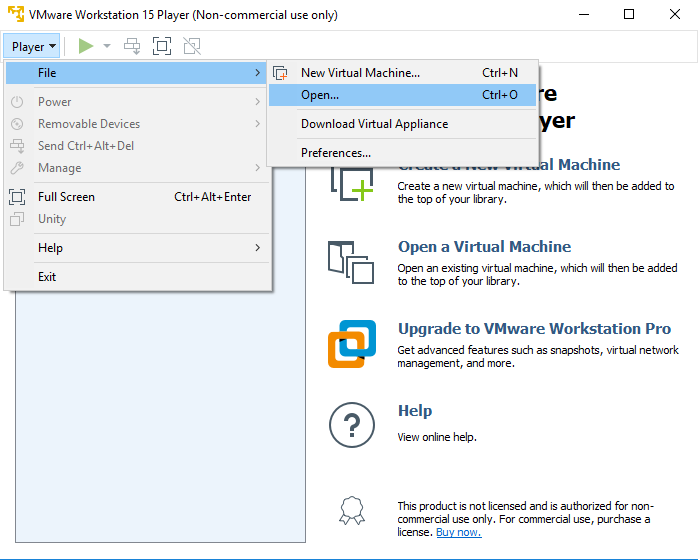Viewport: 698px width, 560px height.
Task: Click the Open a Virtual Machine icon
Action: tap(351, 263)
